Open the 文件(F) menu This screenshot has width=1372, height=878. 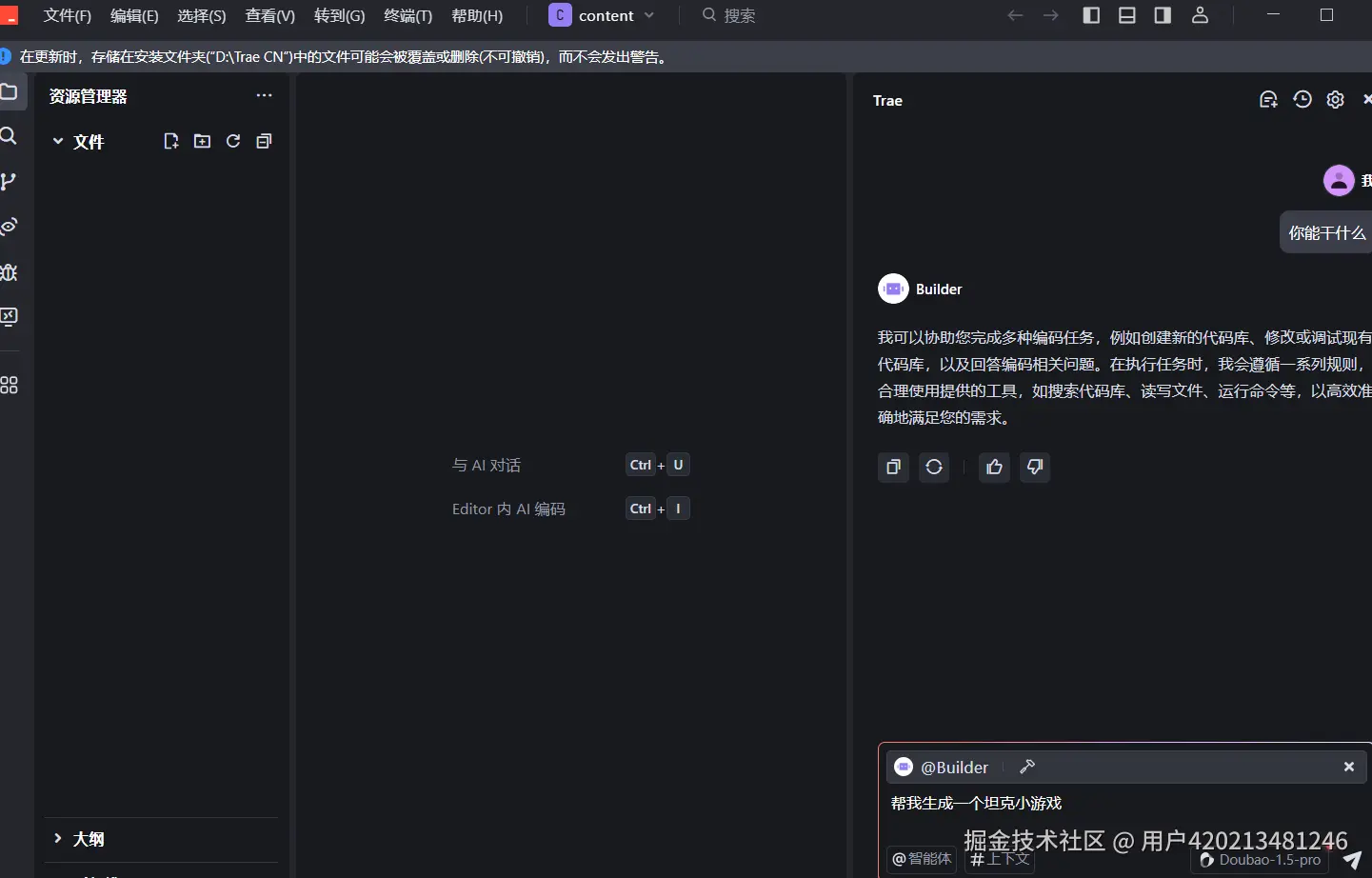68,15
